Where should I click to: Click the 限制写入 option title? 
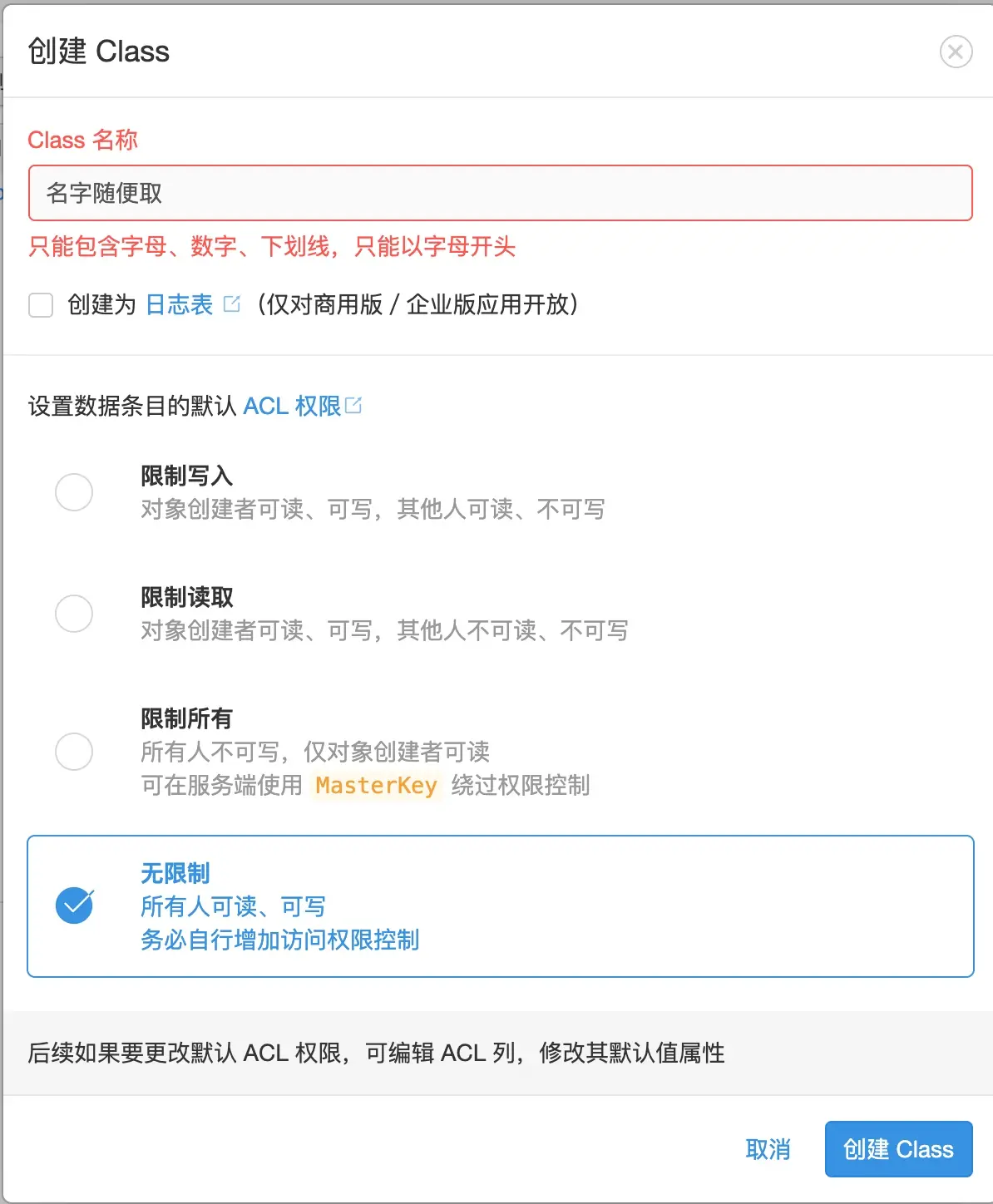click(186, 476)
